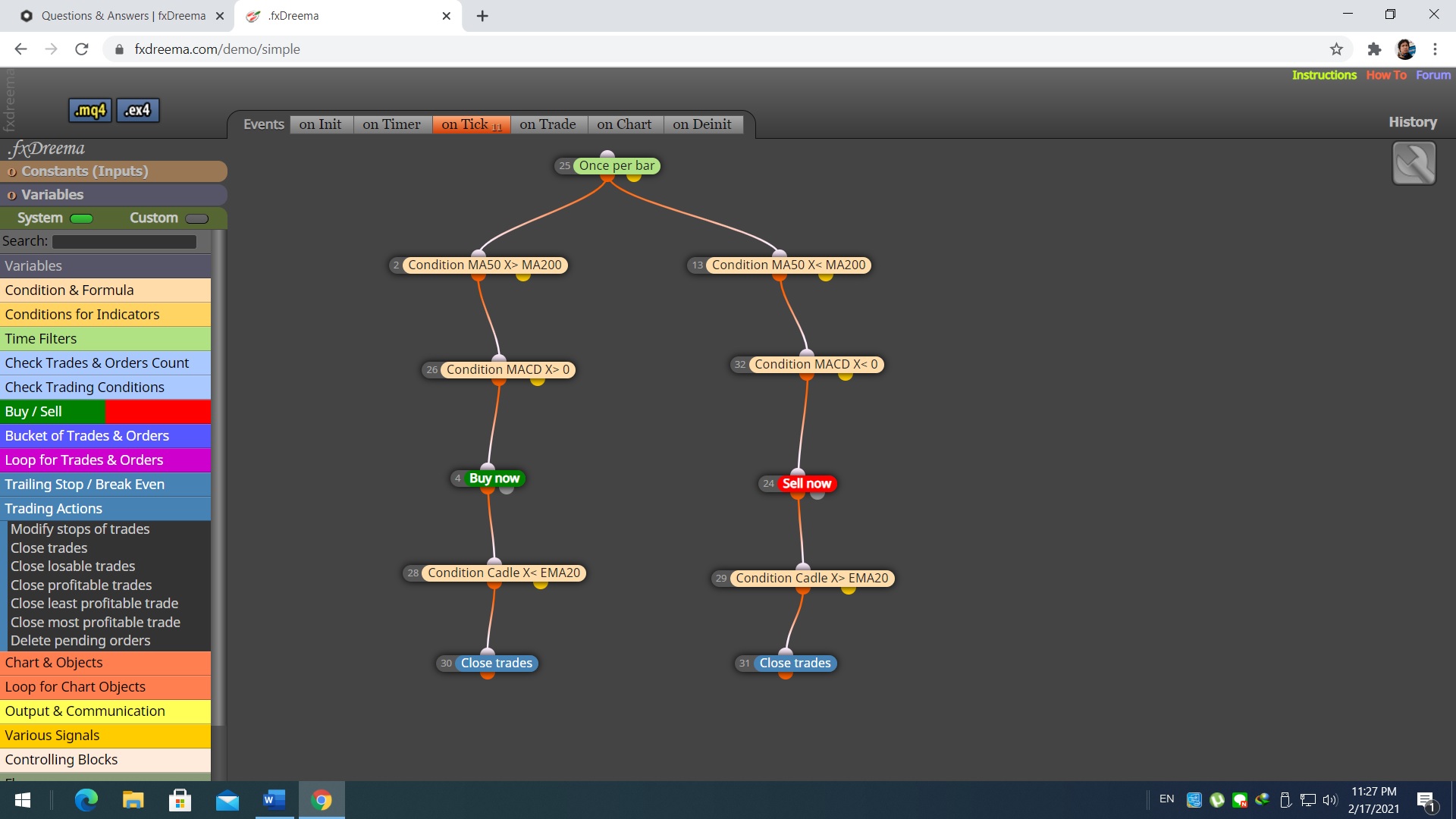Click the .mq4 export button

(90, 111)
